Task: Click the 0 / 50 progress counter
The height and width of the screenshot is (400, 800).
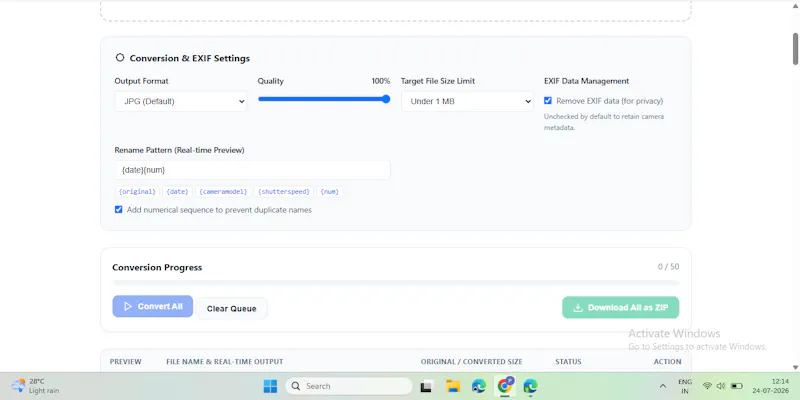Action: [x=668, y=267]
